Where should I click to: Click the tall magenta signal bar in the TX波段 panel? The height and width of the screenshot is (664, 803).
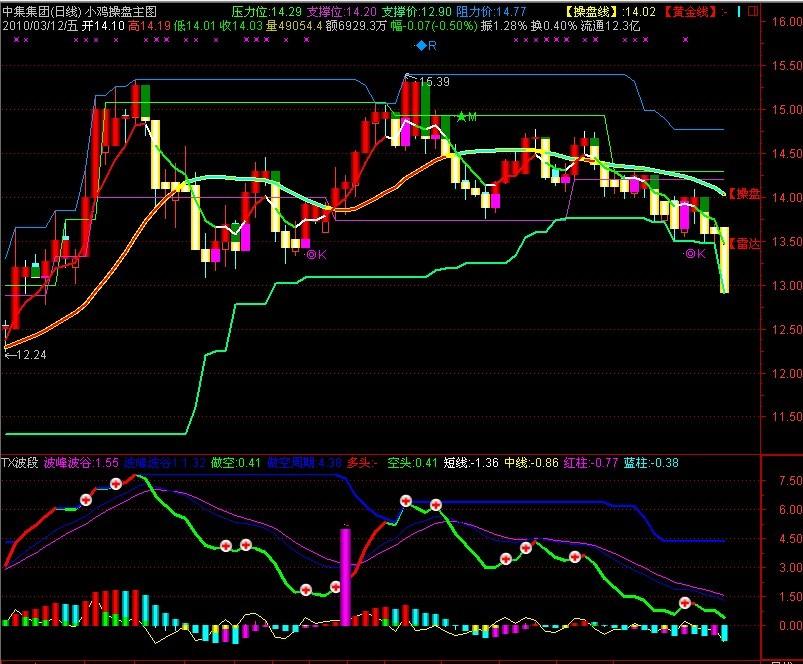click(x=346, y=577)
